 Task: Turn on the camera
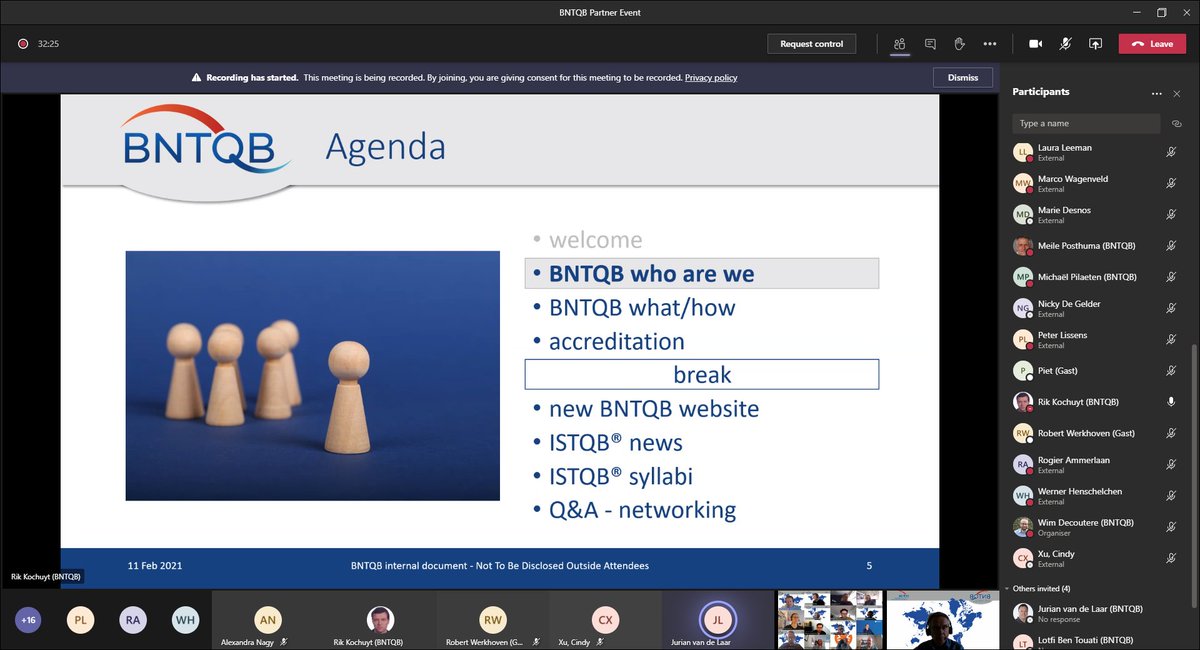1036,44
